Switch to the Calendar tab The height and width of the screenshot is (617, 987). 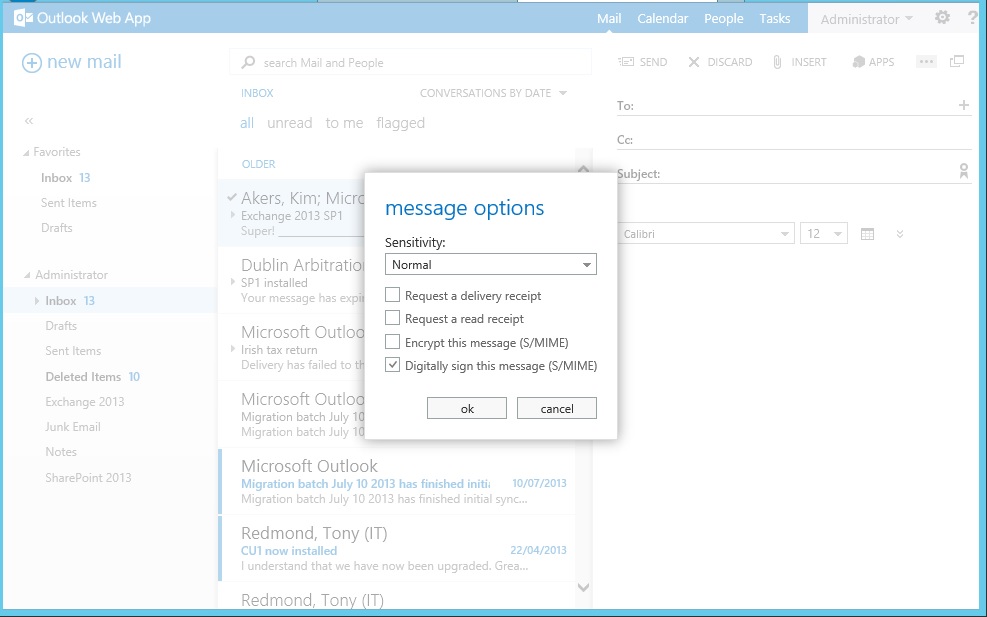point(662,19)
